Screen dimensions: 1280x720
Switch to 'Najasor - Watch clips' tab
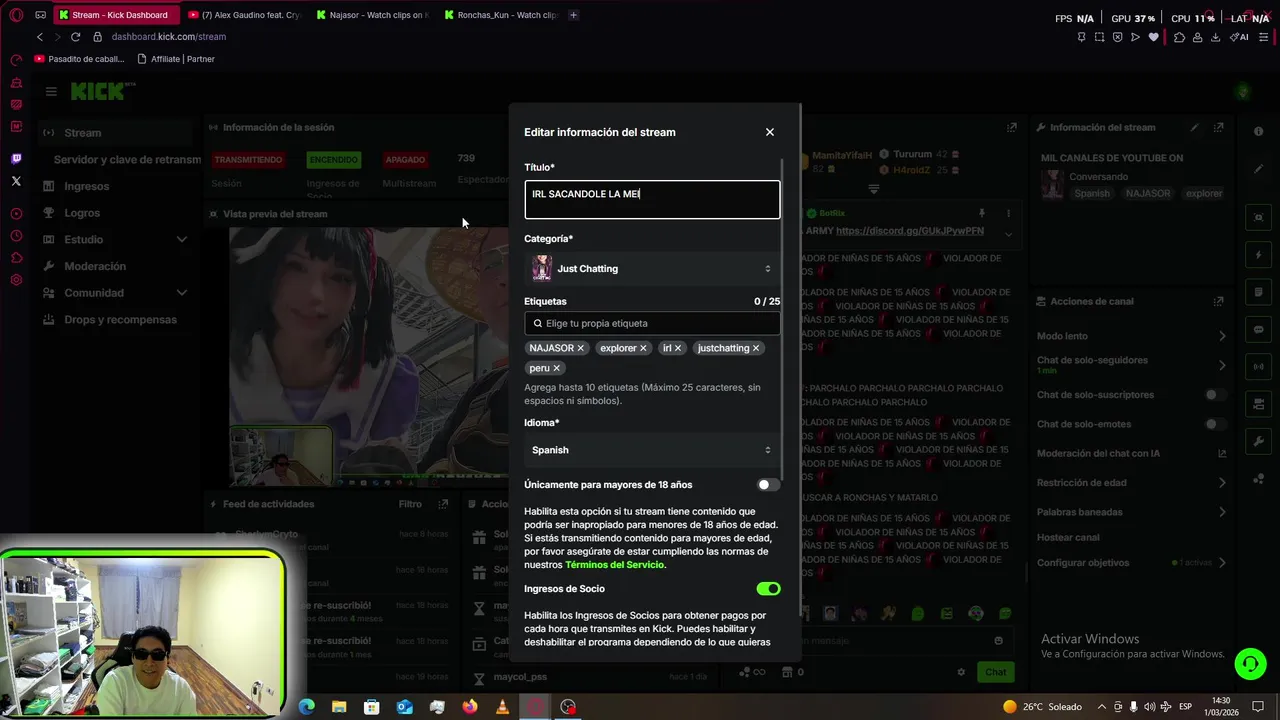pos(373,15)
